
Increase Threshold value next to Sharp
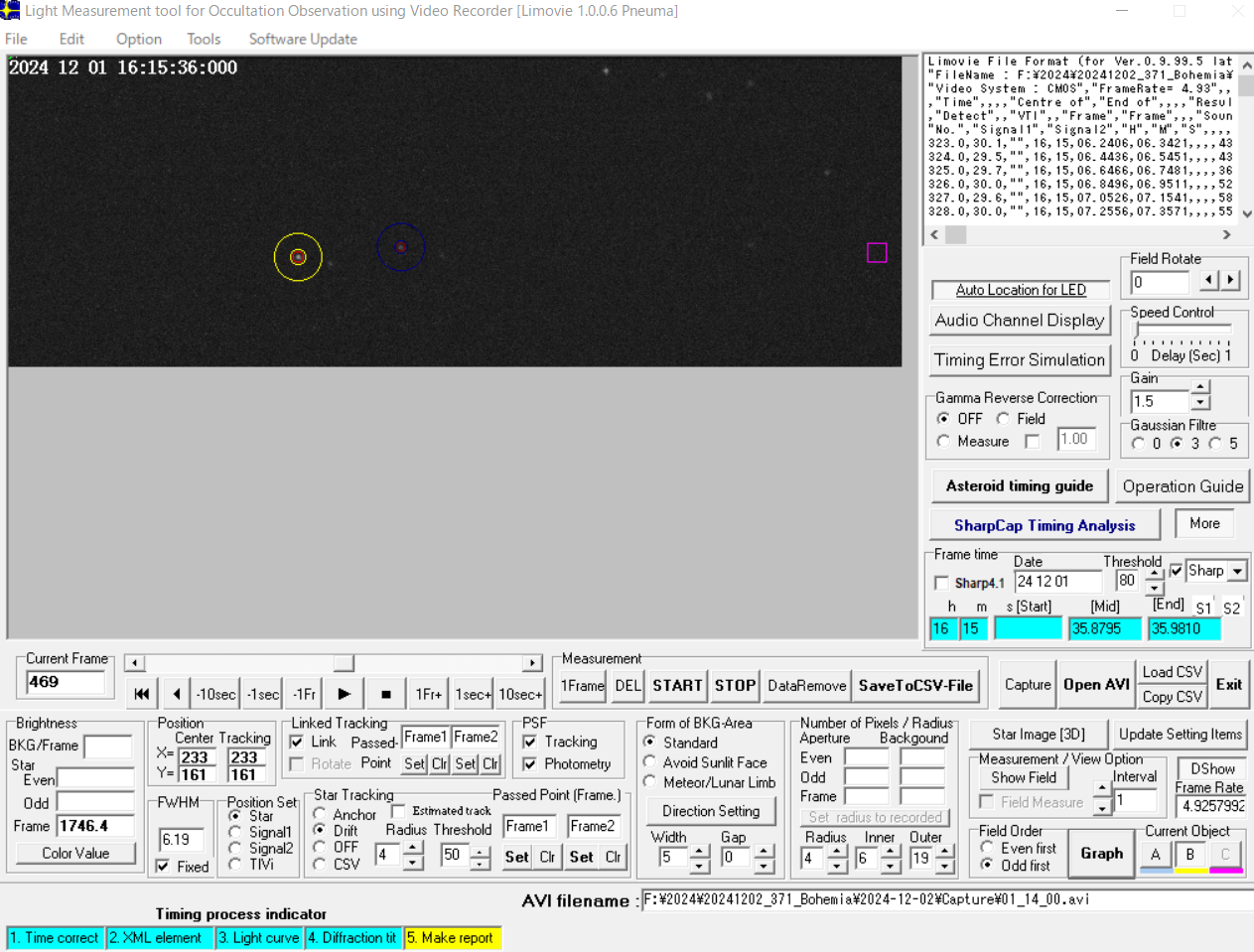pos(1154,574)
